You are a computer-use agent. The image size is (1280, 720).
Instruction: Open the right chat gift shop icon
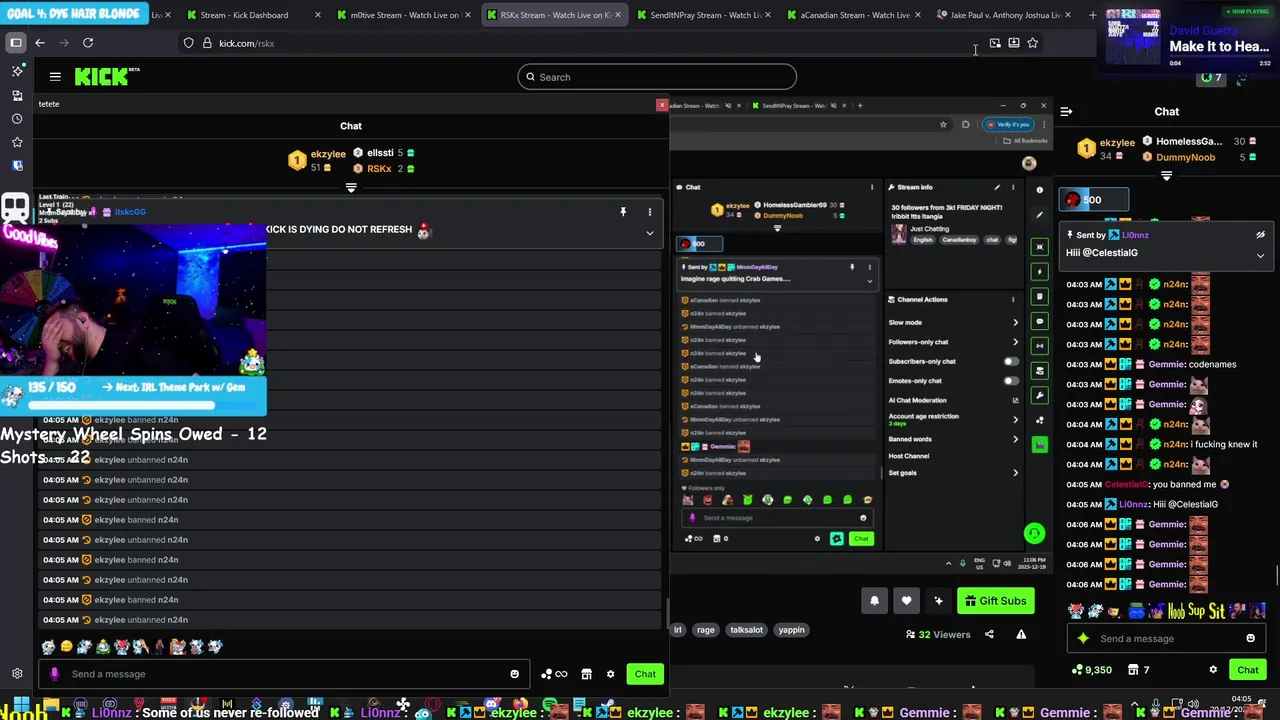(1135, 670)
